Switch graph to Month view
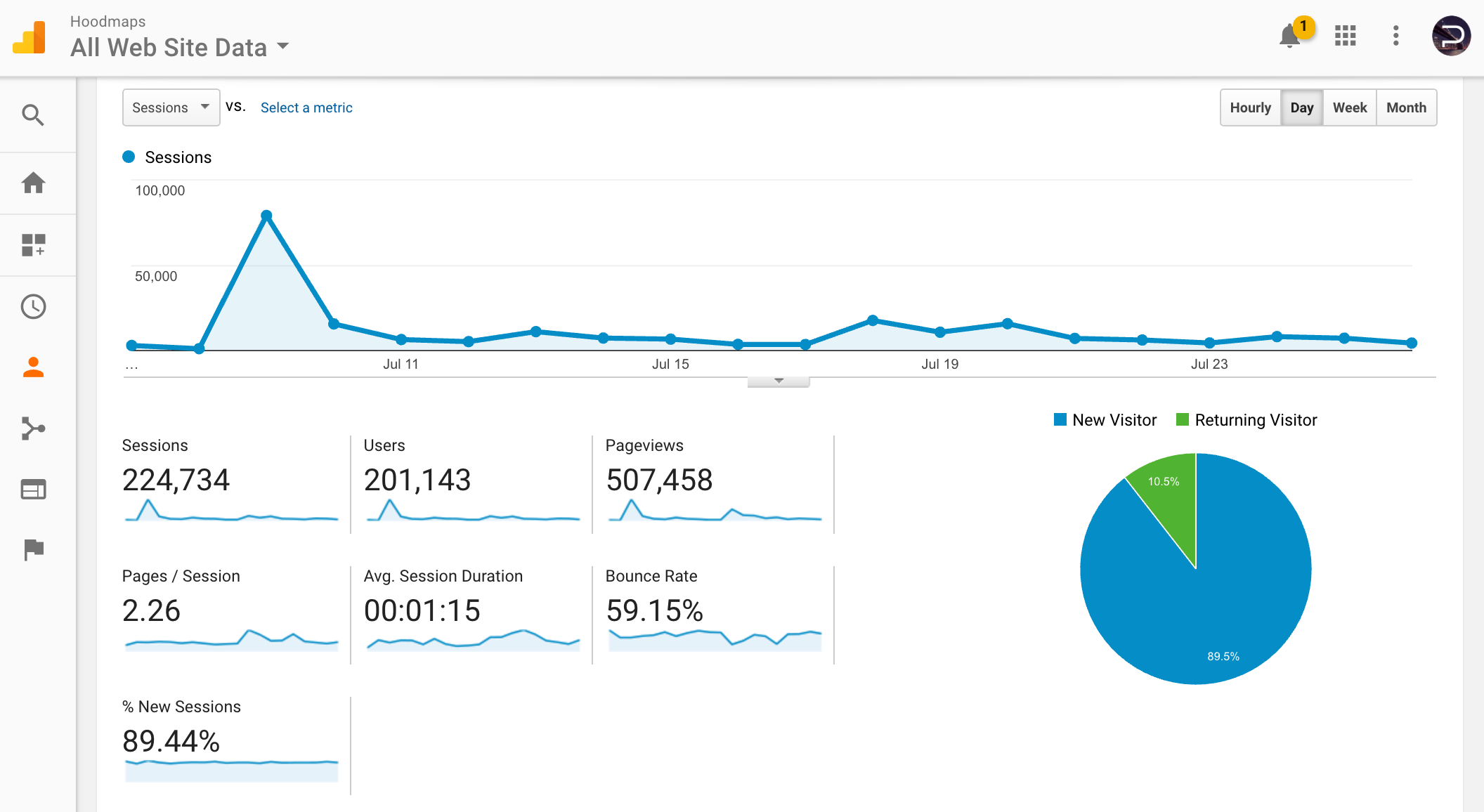 pos(1406,107)
